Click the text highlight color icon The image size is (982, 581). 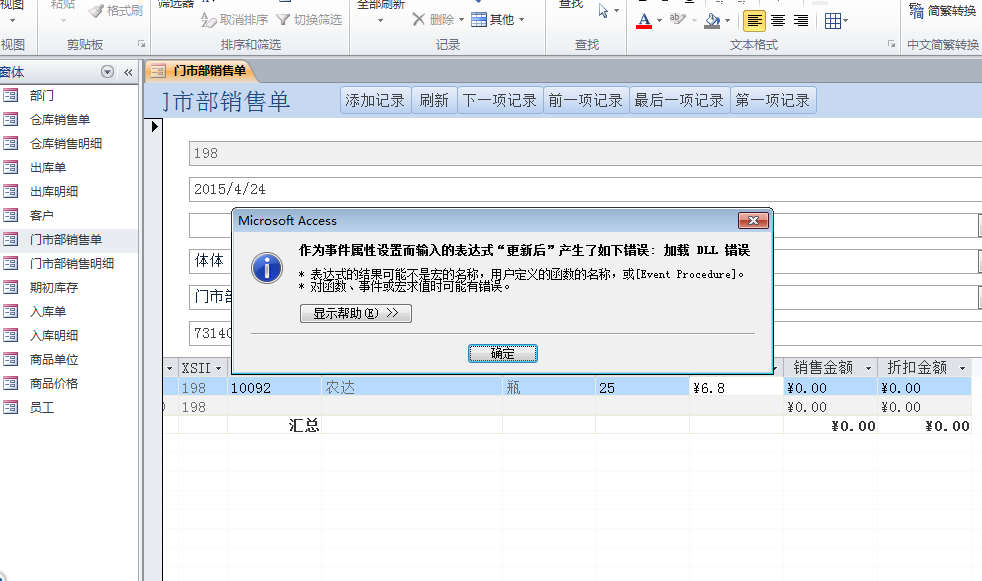tap(677, 19)
